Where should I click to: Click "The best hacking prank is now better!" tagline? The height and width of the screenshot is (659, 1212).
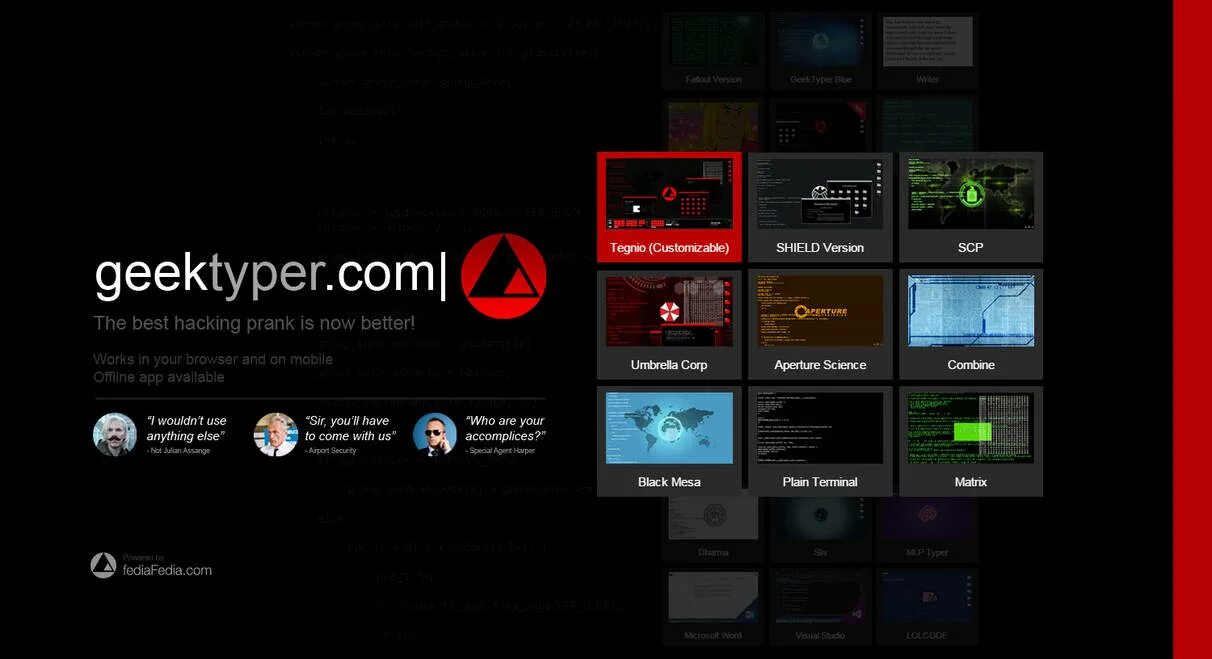coord(254,323)
